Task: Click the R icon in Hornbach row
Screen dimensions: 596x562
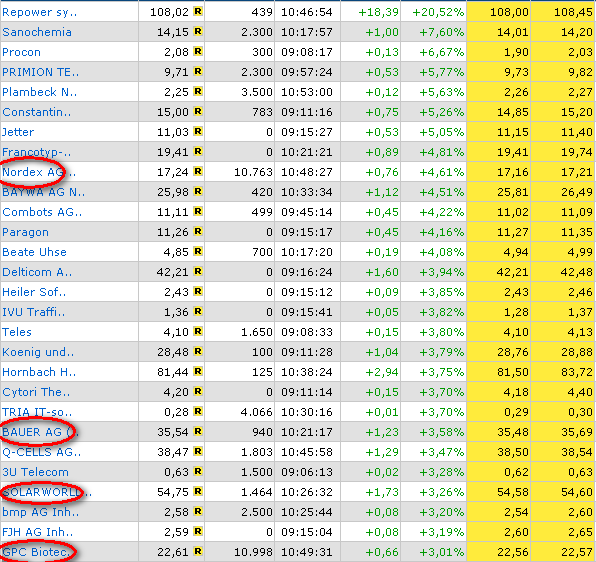Action: pyautogui.click(x=198, y=371)
